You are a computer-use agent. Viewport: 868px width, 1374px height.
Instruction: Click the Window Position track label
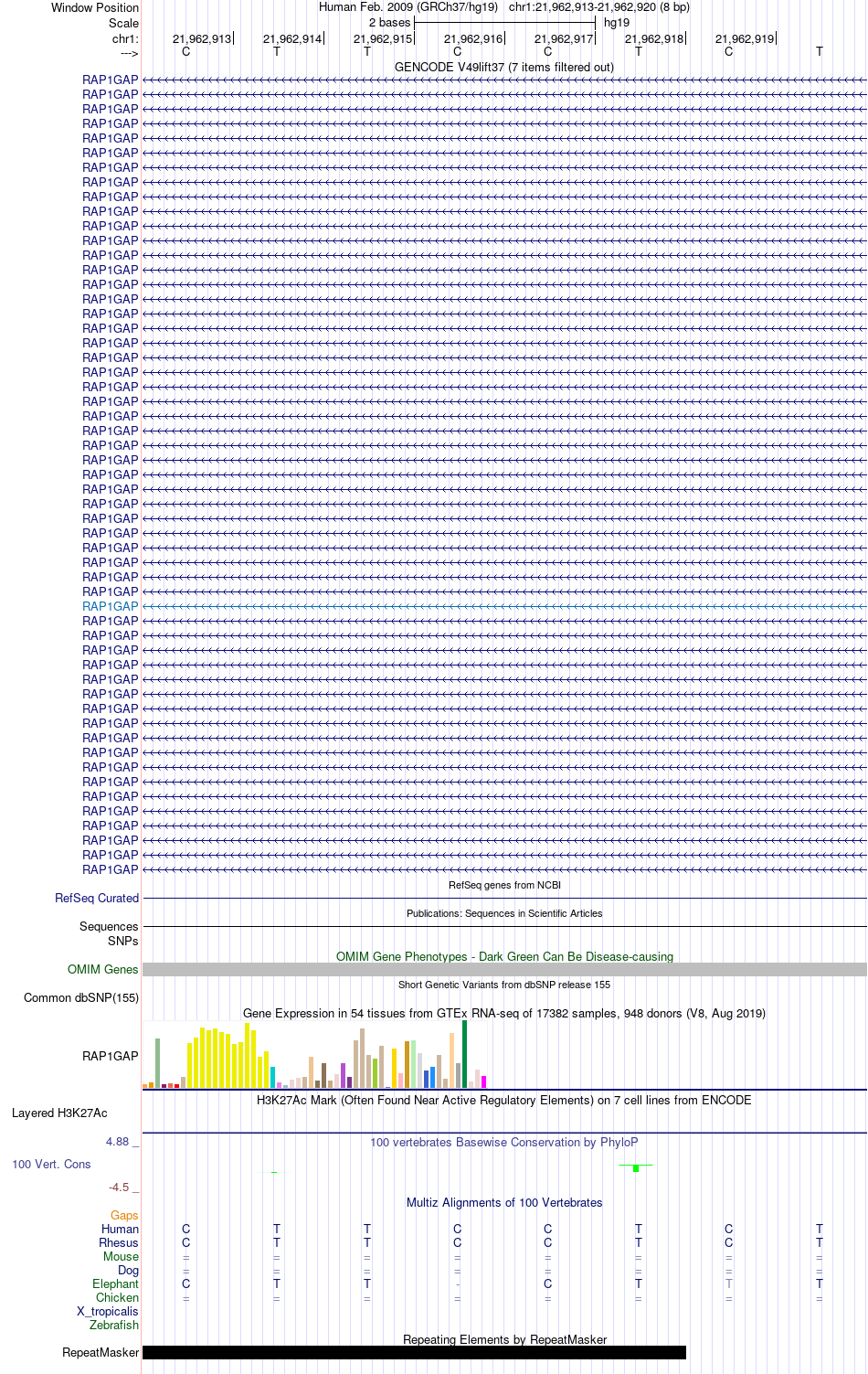coord(95,7)
